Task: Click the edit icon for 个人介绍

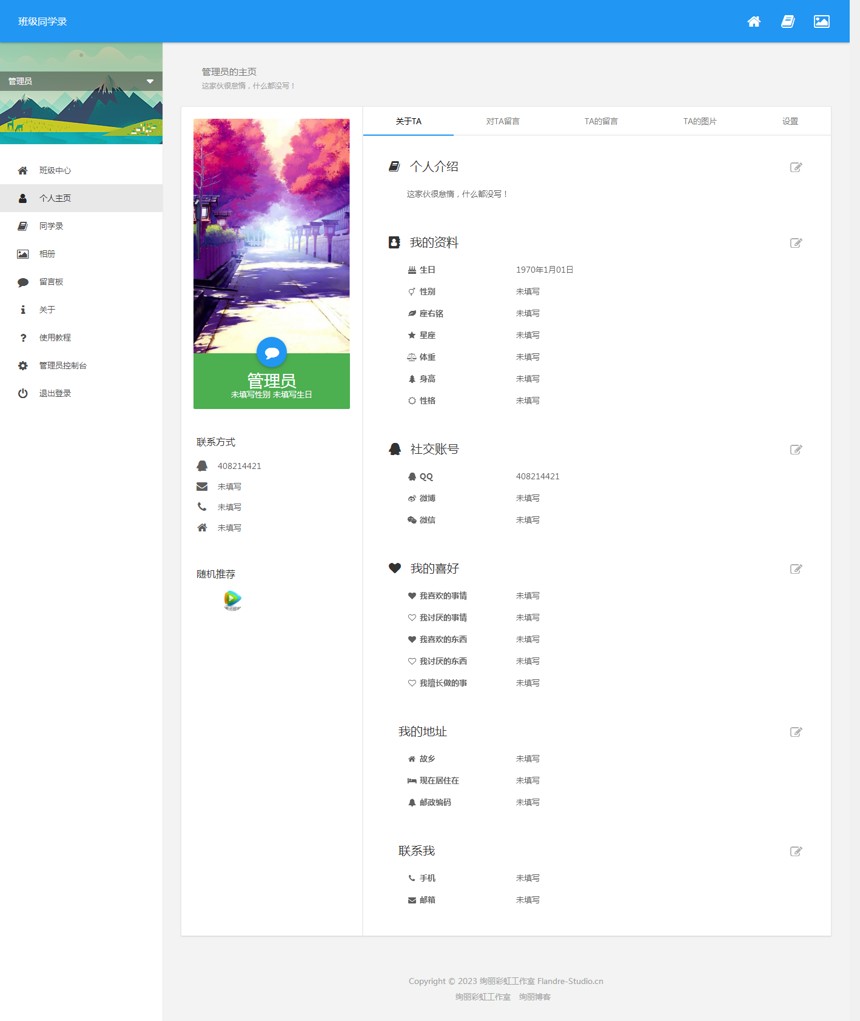Action: [x=796, y=167]
